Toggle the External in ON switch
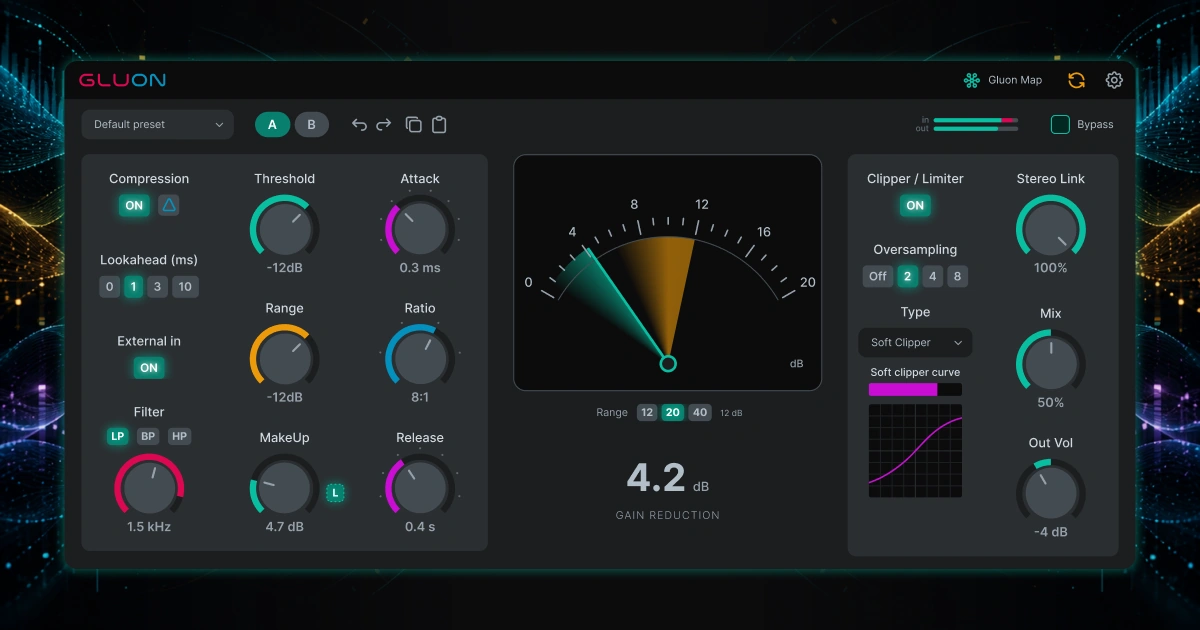 click(x=149, y=368)
